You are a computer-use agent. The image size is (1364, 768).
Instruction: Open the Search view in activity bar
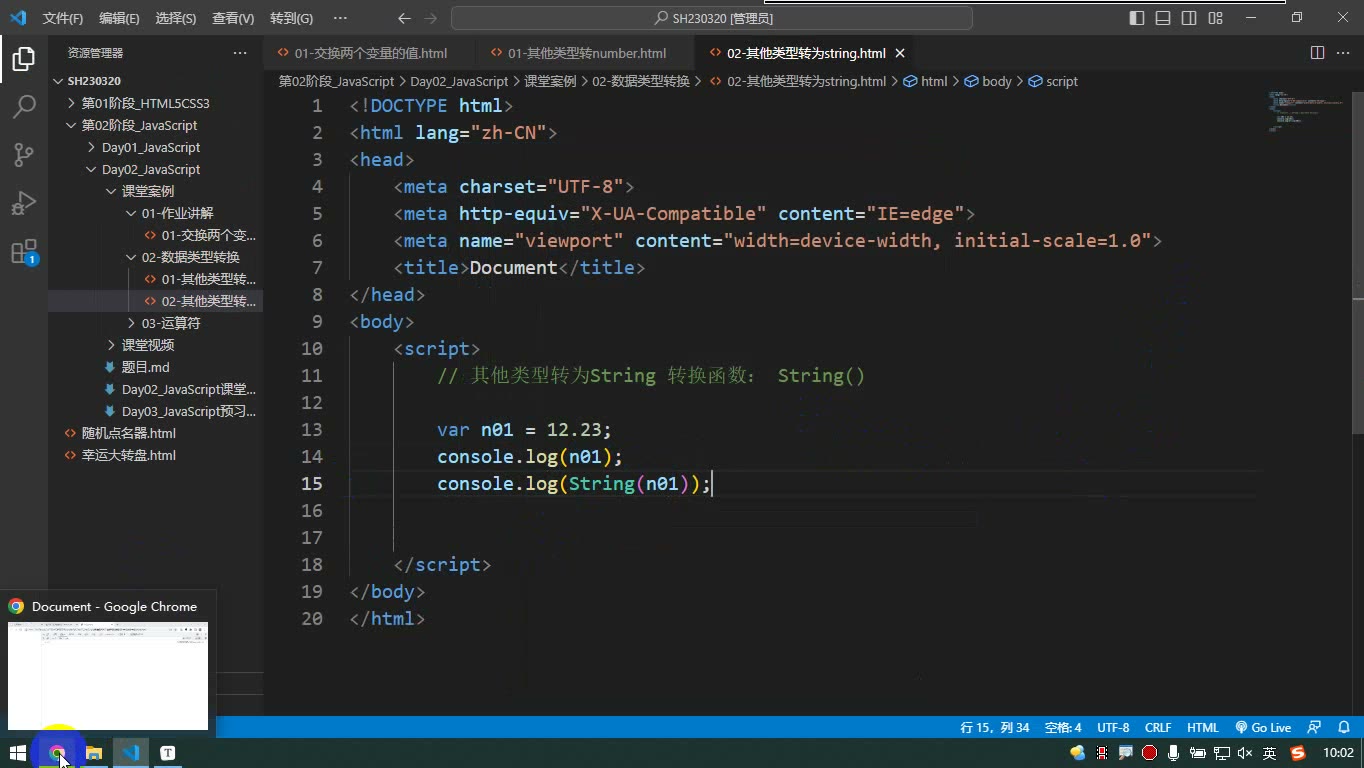(23, 107)
